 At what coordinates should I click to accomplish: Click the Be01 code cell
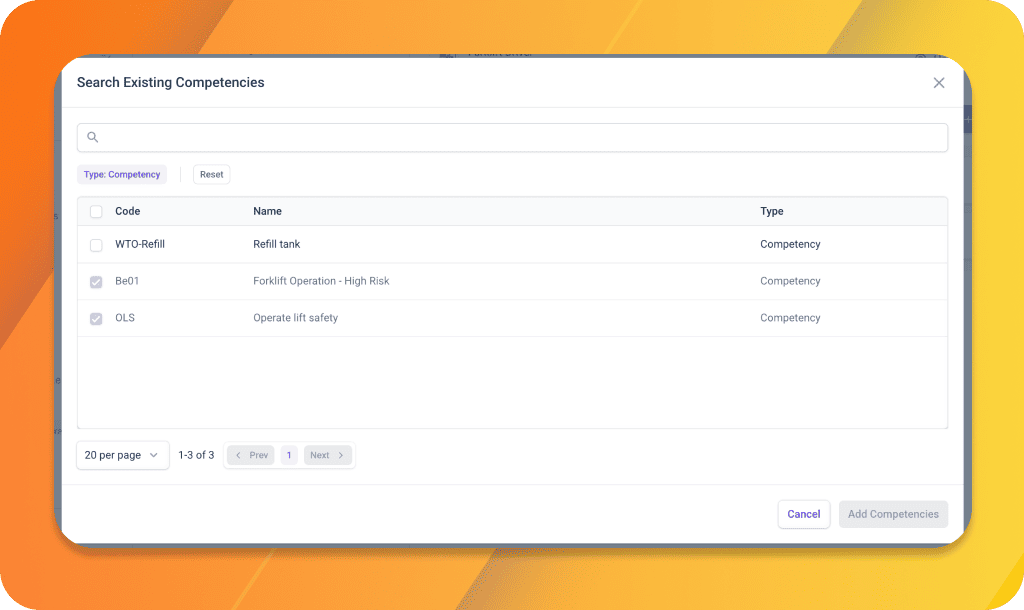click(x=127, y=281)
